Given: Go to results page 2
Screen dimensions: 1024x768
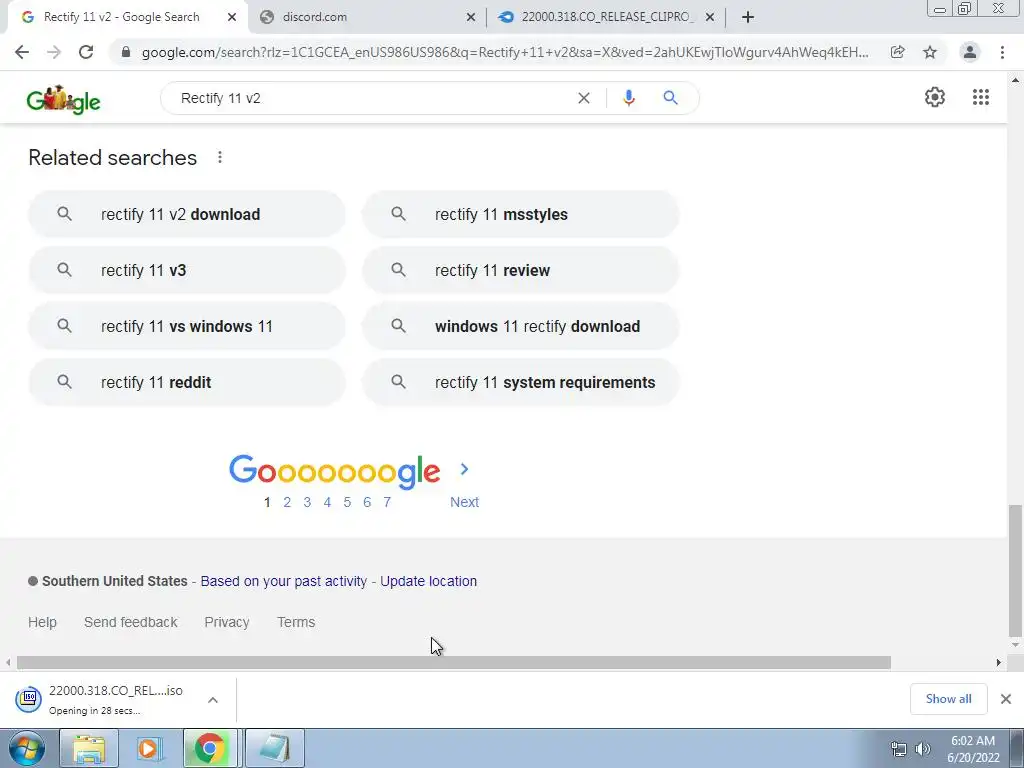Looking at the screenshot, I should click(x=287, y=502).
